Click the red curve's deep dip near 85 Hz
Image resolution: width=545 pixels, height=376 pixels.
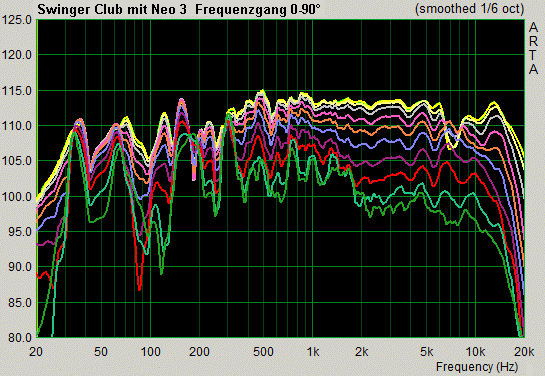click(x=139, y=289)
